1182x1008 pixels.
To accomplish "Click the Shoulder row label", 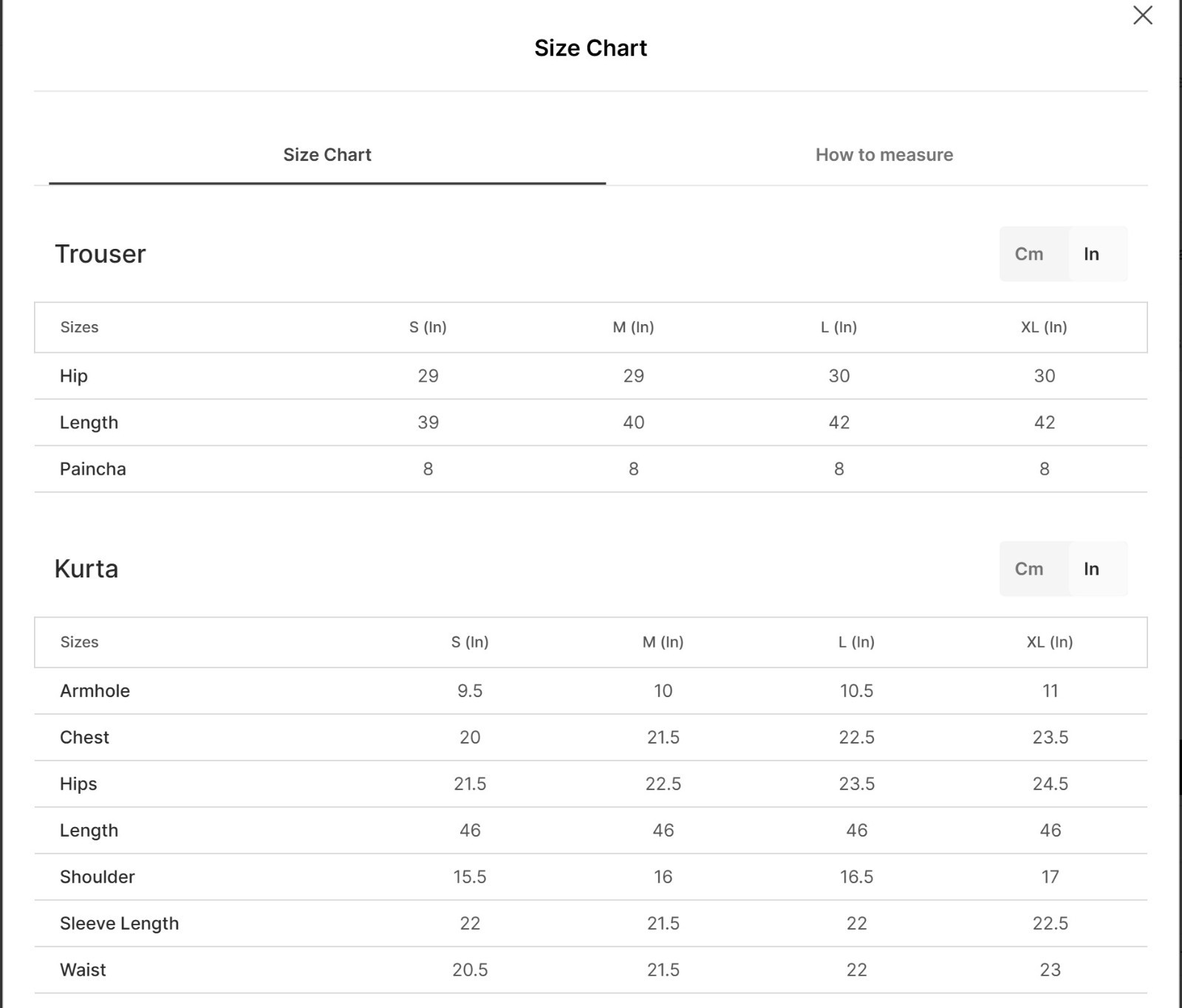I will (x=97, y=877).
